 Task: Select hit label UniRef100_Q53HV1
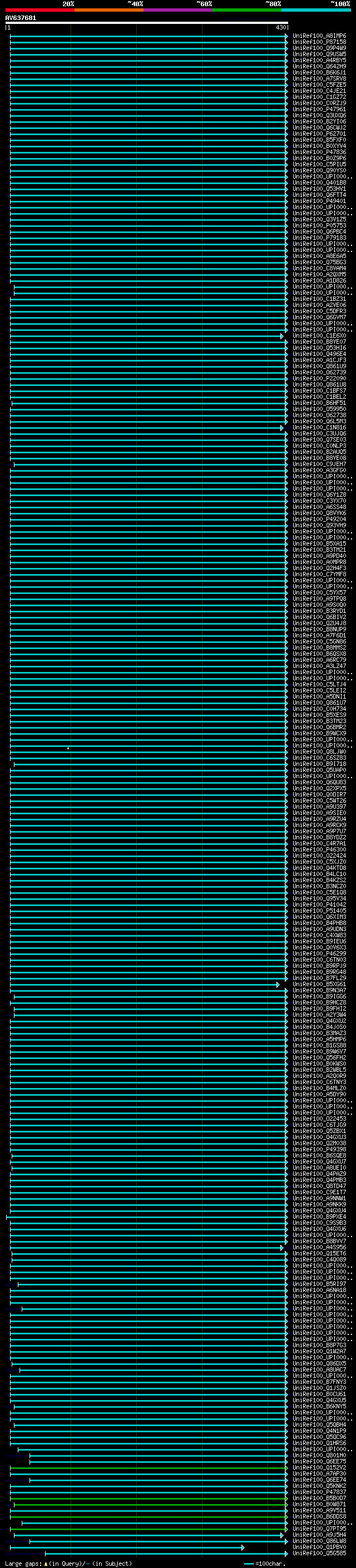tap(319, 189)
